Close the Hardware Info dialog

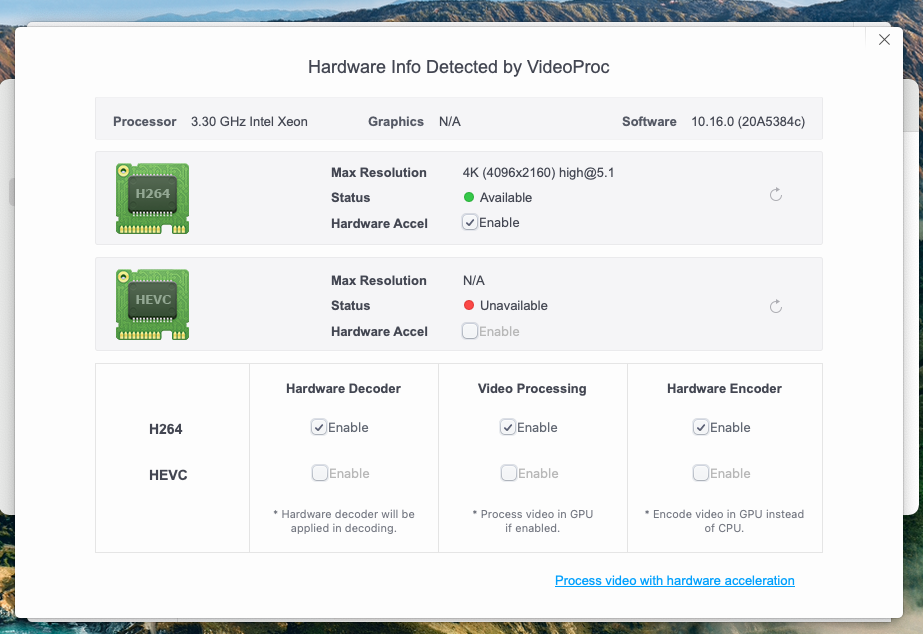(884, 39)
